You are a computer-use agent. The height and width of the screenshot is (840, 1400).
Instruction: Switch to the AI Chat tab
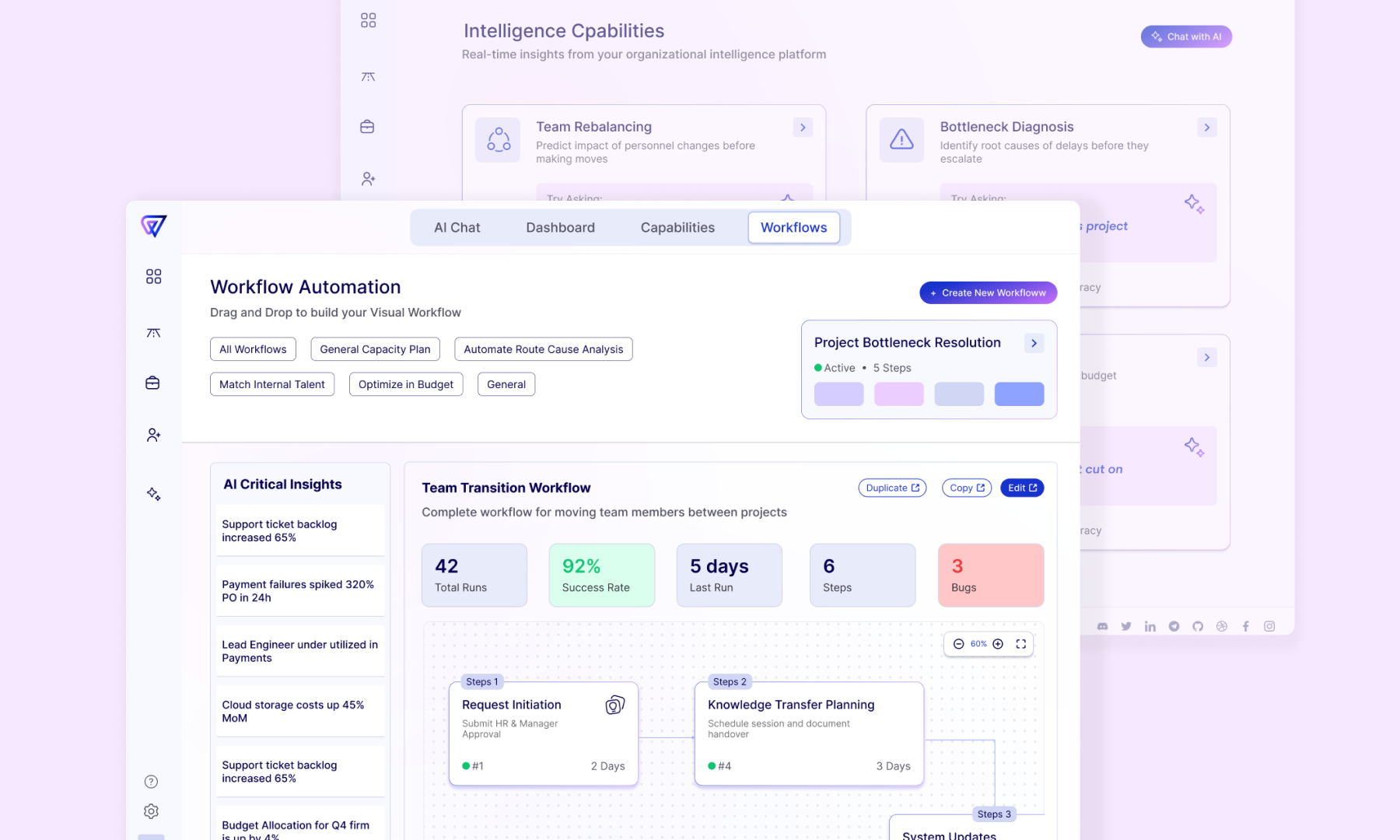pos(457,227)
